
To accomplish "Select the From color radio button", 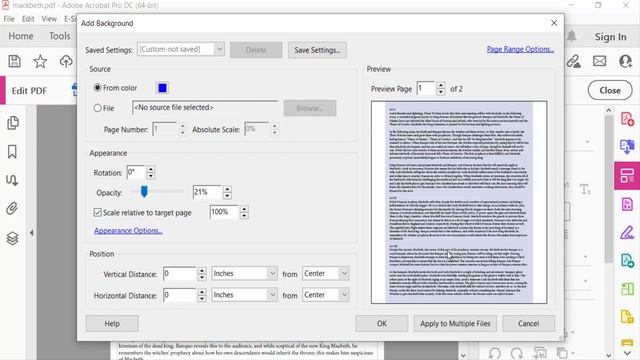I will [98, 88].
